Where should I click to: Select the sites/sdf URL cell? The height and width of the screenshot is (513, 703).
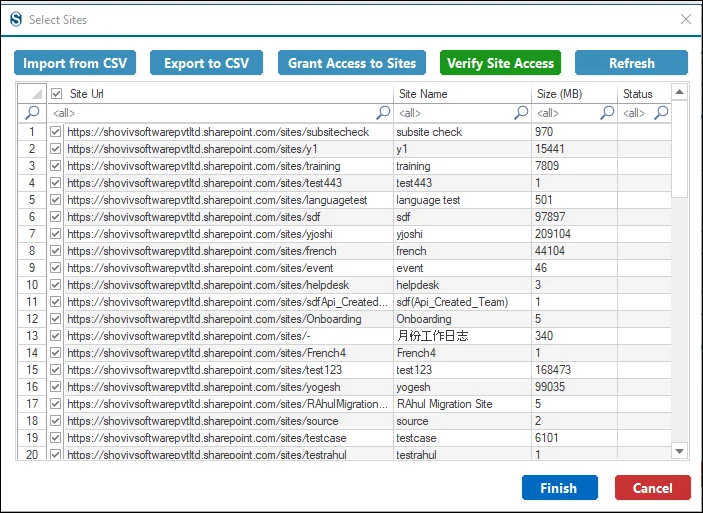click(x=229, y=217)
